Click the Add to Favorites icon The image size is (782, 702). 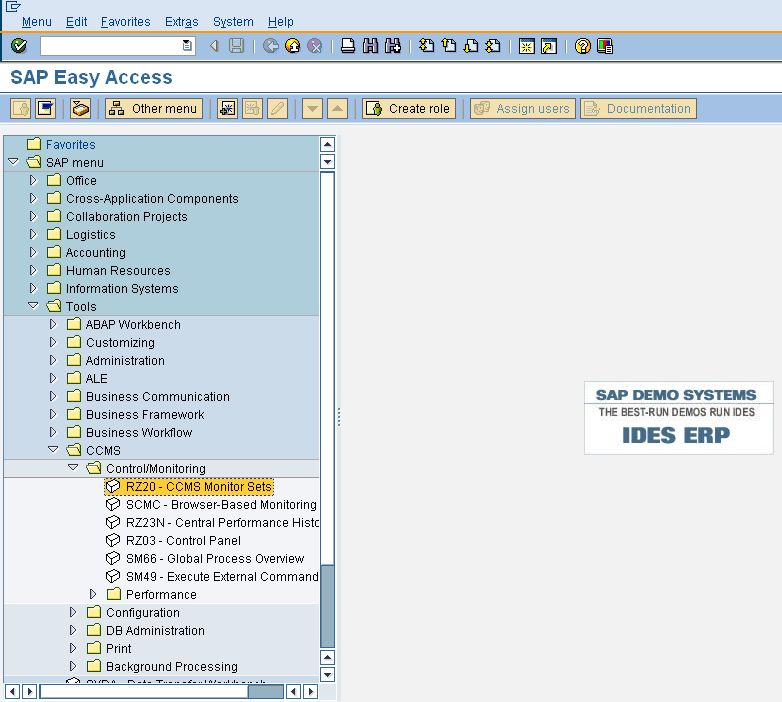pyautogui.click(x=227, y=108)
